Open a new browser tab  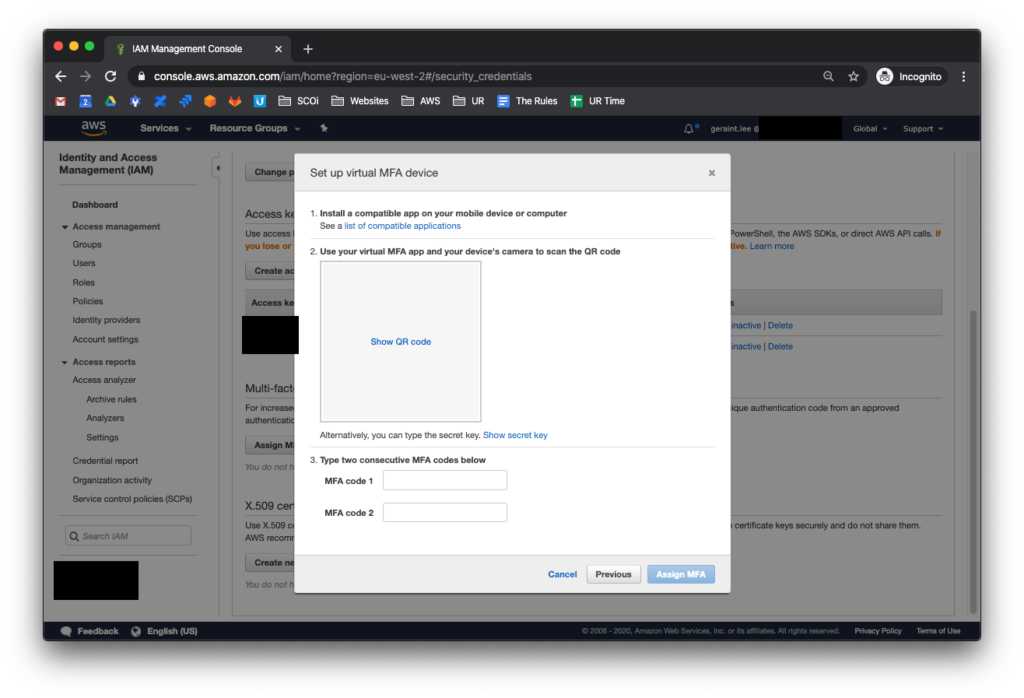308,49
